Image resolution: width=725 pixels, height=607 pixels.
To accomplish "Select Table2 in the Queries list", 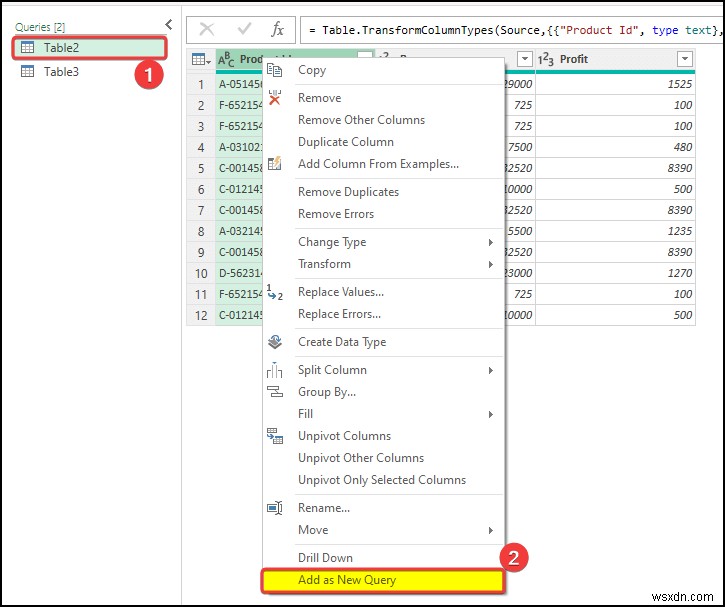I will pyautogui.click(x=89, y=48).
